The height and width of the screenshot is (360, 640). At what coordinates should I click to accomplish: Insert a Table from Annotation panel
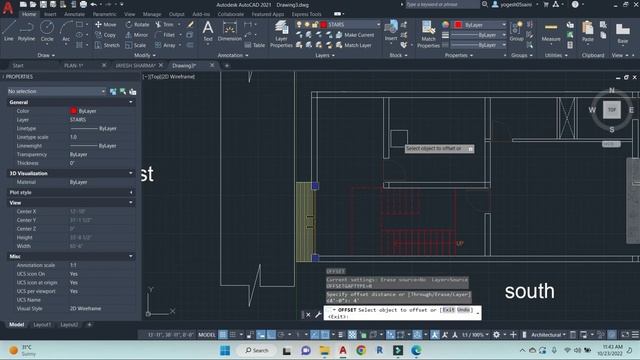pyautogui.click(x=255, y=45)
